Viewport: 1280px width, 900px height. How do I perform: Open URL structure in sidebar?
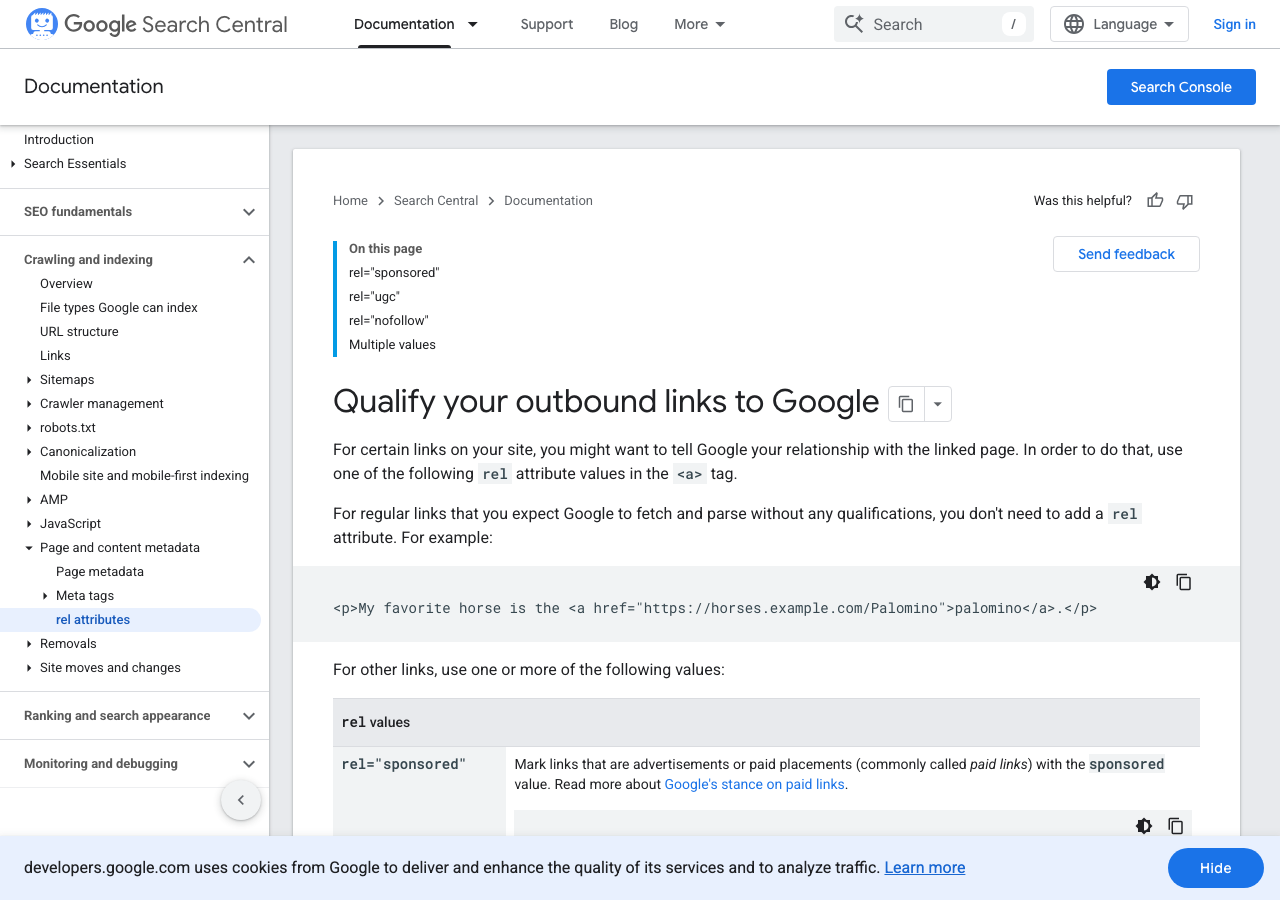click(79, 332)
